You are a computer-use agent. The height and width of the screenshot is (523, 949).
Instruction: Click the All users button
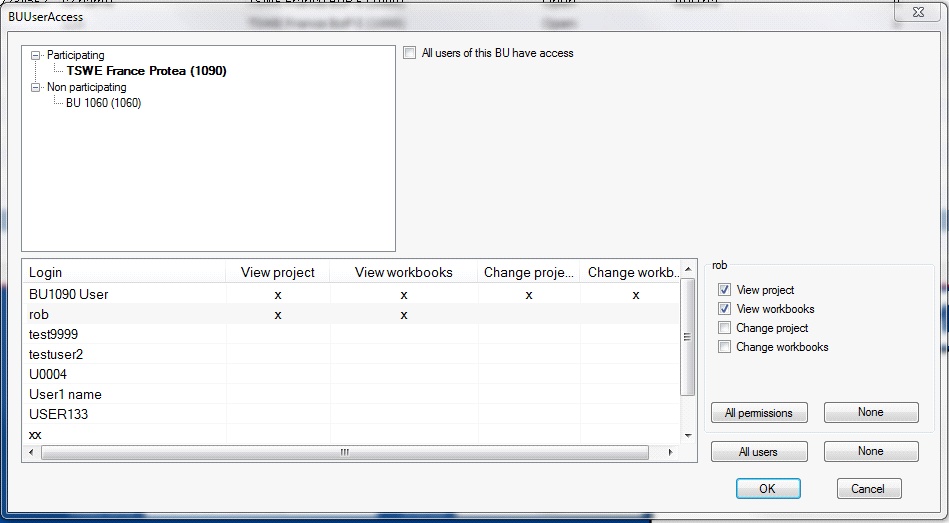click(x=758, y=452)
